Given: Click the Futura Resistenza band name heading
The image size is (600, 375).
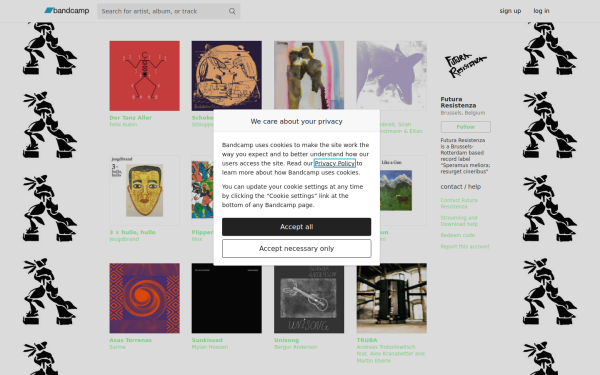Looking at the screenshot, I should tap(458, 102).
